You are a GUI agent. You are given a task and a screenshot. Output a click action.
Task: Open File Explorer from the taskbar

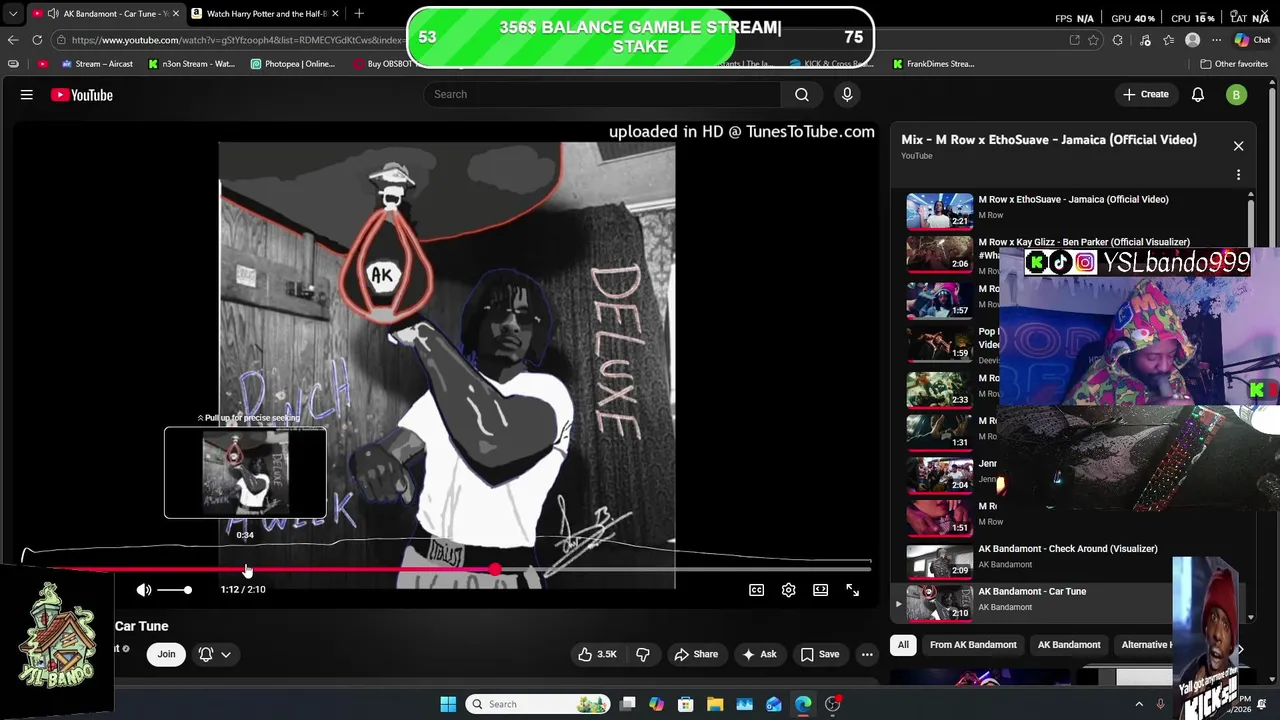tap(715, 704)
